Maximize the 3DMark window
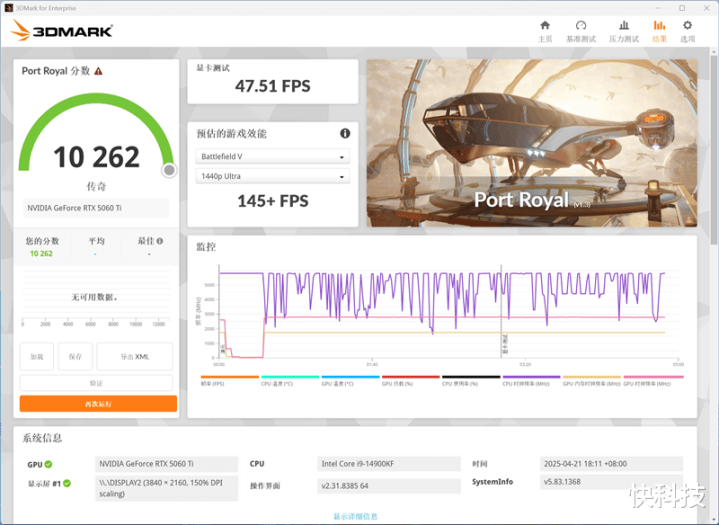The height and width of the screenshot is (525, 719). 682,8
